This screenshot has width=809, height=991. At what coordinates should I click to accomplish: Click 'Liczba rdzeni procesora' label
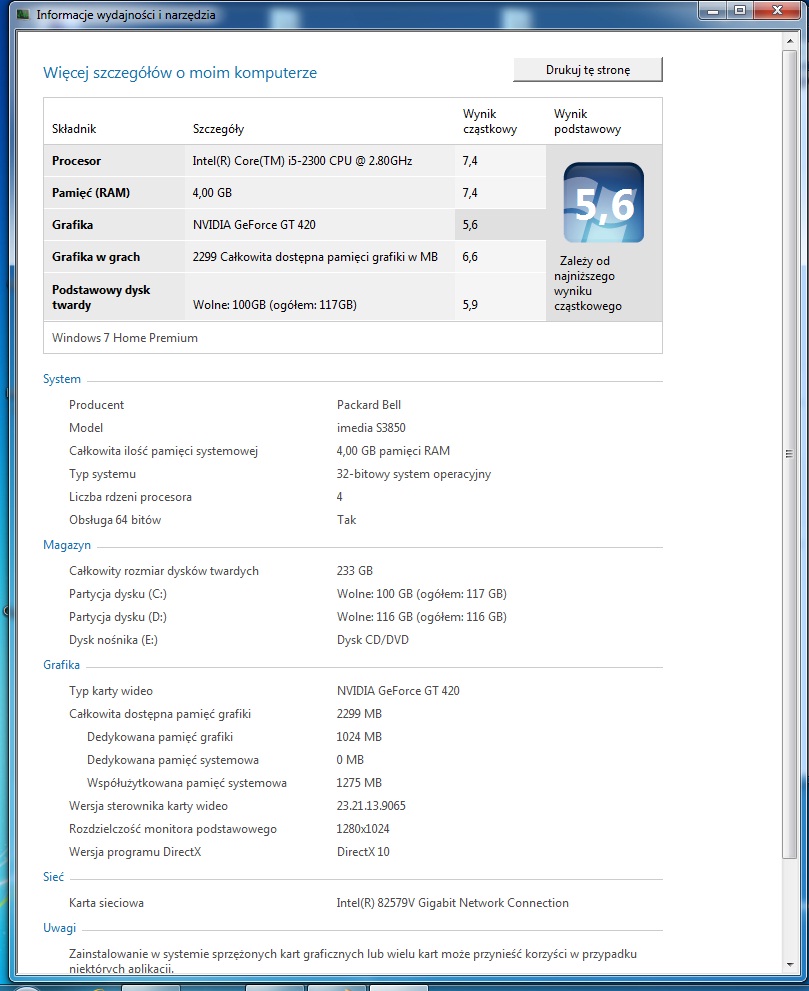point(130,497)
